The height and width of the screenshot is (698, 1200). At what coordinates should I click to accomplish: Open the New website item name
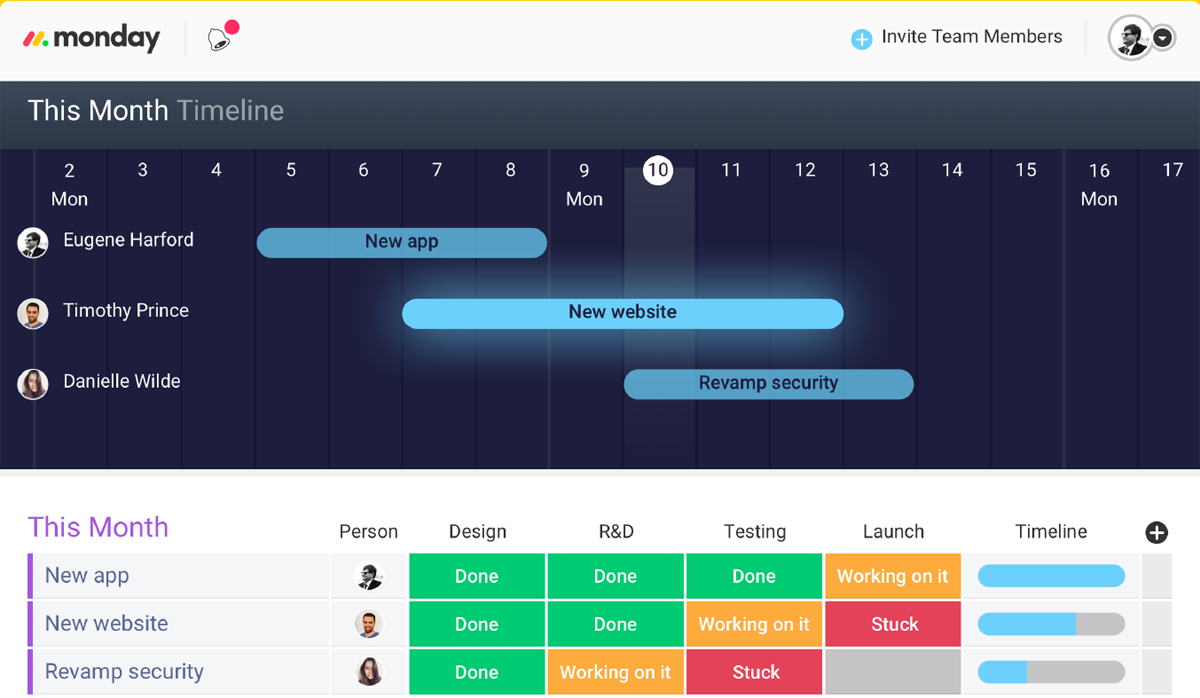[x=107, y=624]
